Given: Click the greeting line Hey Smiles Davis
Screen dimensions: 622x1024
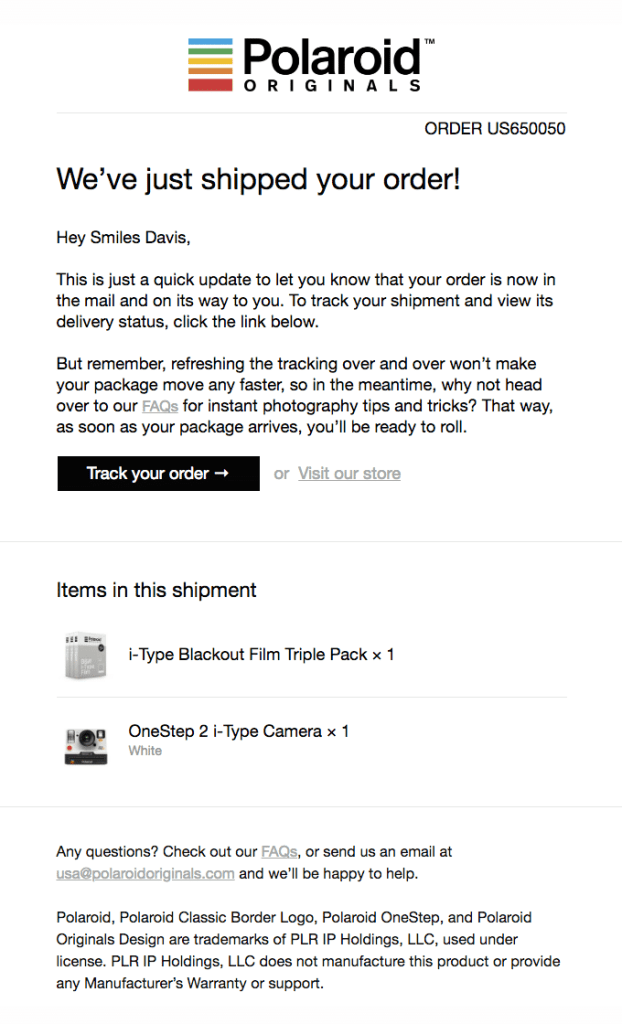Looking at the screenshot, I should tap(123, 237).
